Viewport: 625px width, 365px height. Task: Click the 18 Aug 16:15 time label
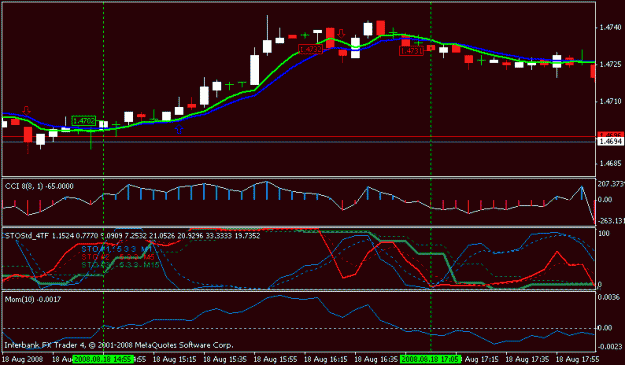pos(326,359)
